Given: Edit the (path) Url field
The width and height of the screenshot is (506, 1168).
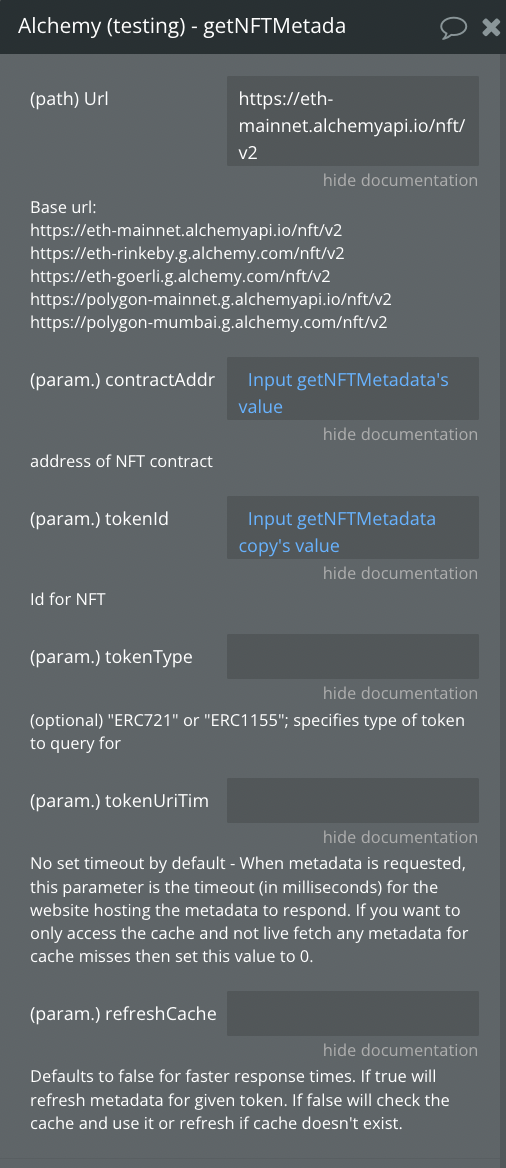Looking at the screenshot, I should (x=352, y=121).
